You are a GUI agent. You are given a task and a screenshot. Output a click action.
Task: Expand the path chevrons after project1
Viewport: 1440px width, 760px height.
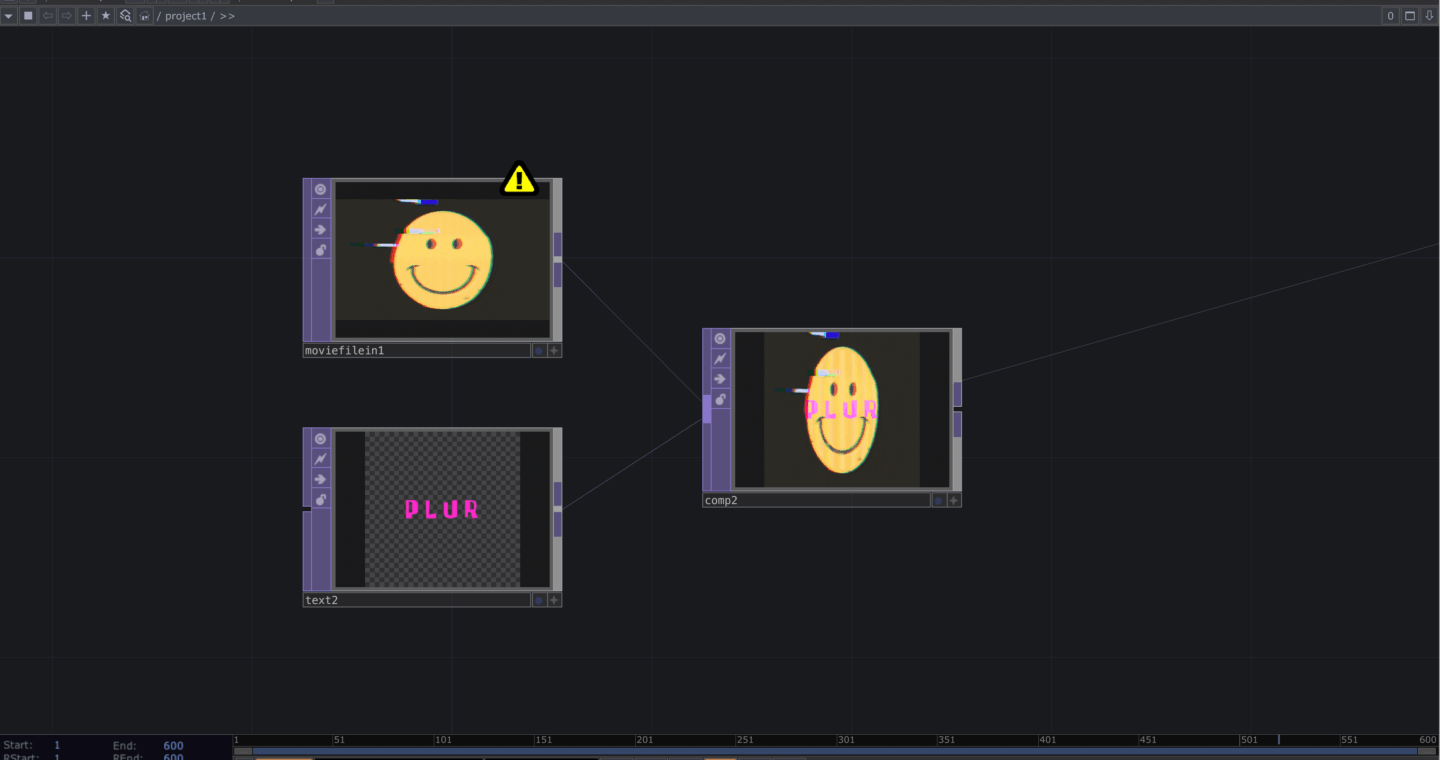(x=228, y=17)
